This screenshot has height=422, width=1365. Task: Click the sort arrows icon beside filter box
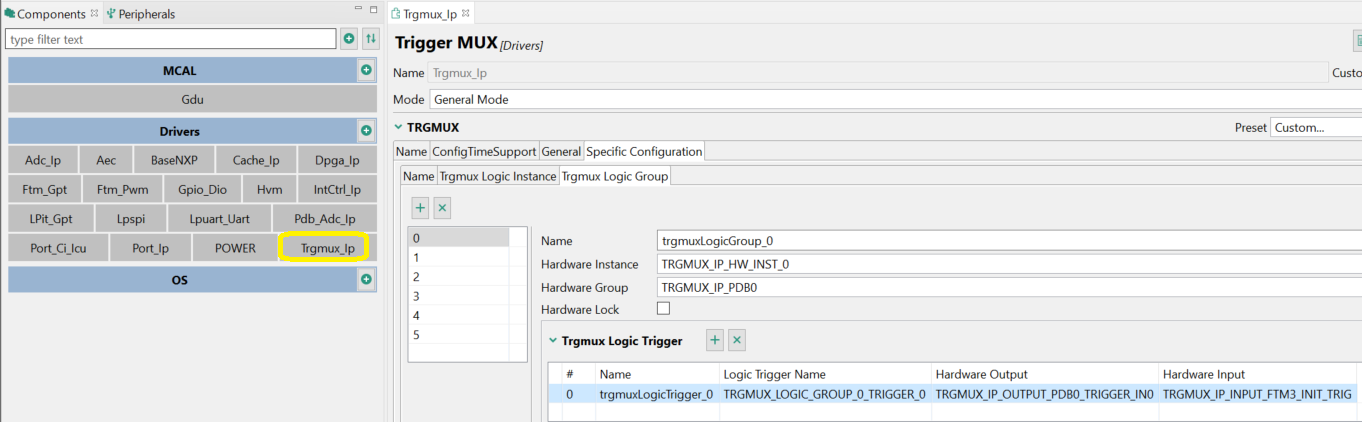tap(371, 39)
